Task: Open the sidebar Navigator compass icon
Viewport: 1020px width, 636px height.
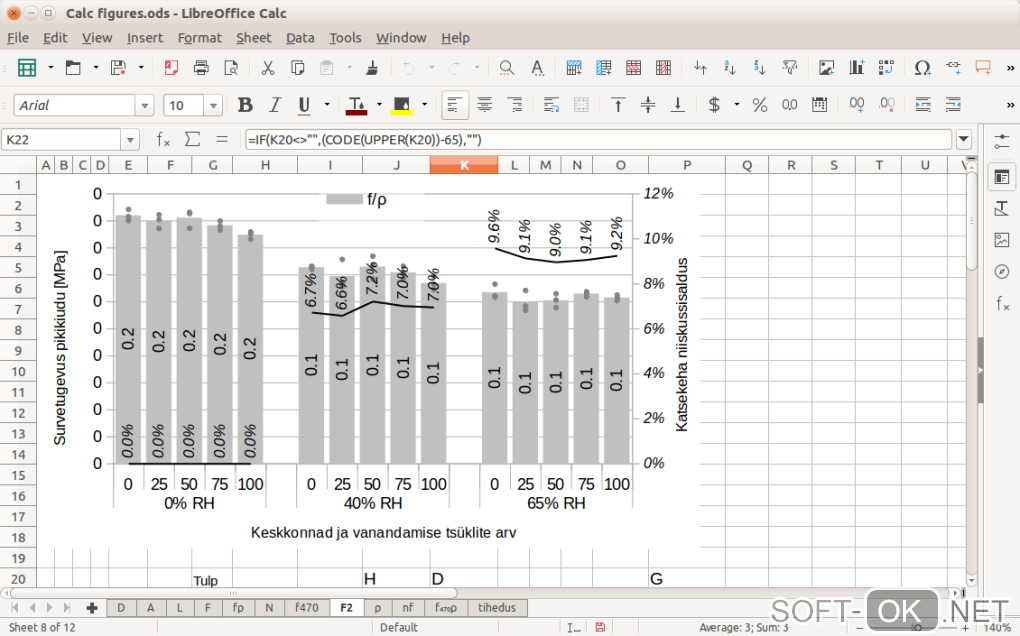Action: pos(1002,272)
